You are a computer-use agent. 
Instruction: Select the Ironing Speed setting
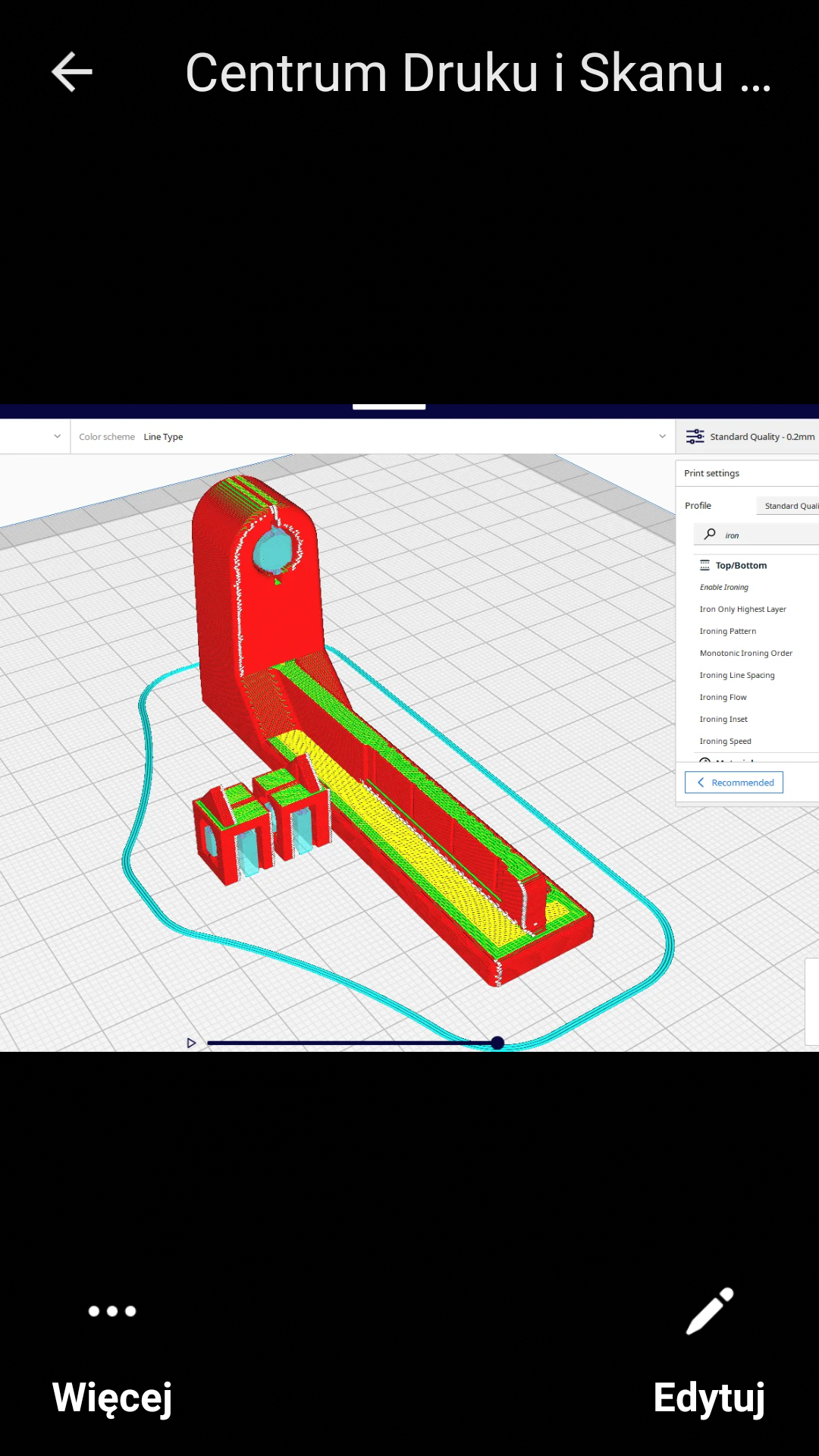725,742
